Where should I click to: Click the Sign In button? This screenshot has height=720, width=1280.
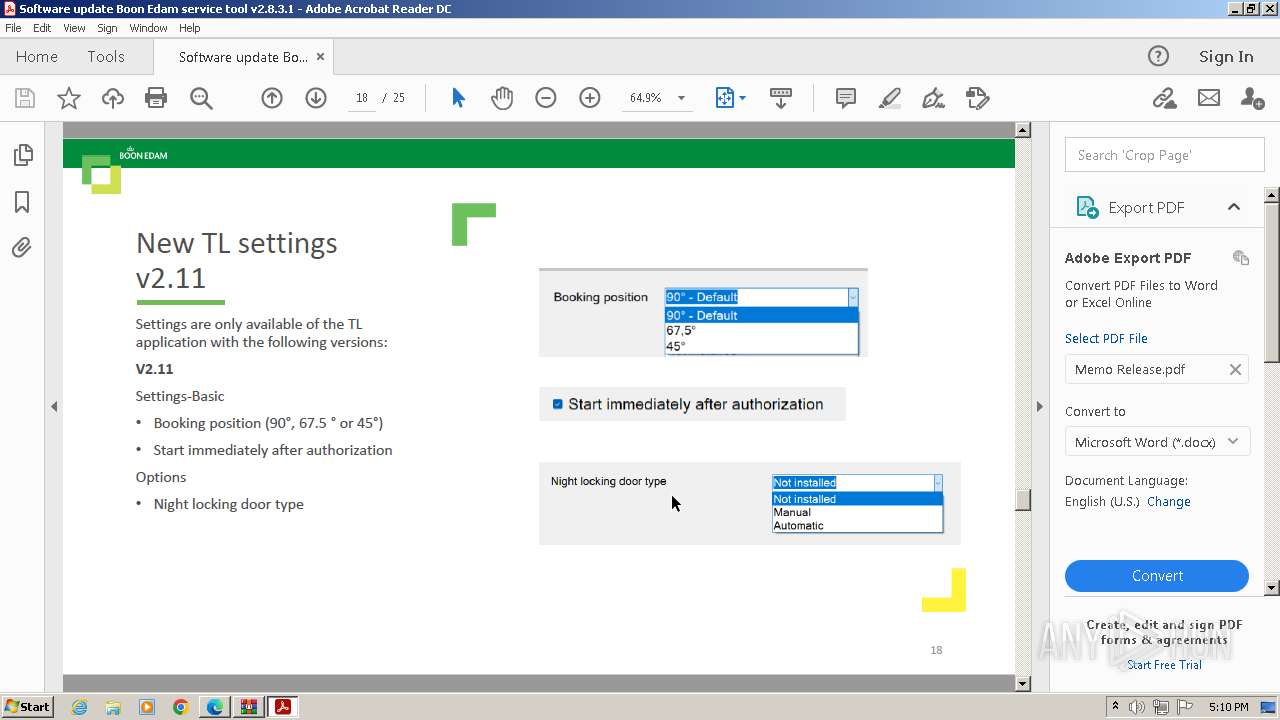[1226, 57]
